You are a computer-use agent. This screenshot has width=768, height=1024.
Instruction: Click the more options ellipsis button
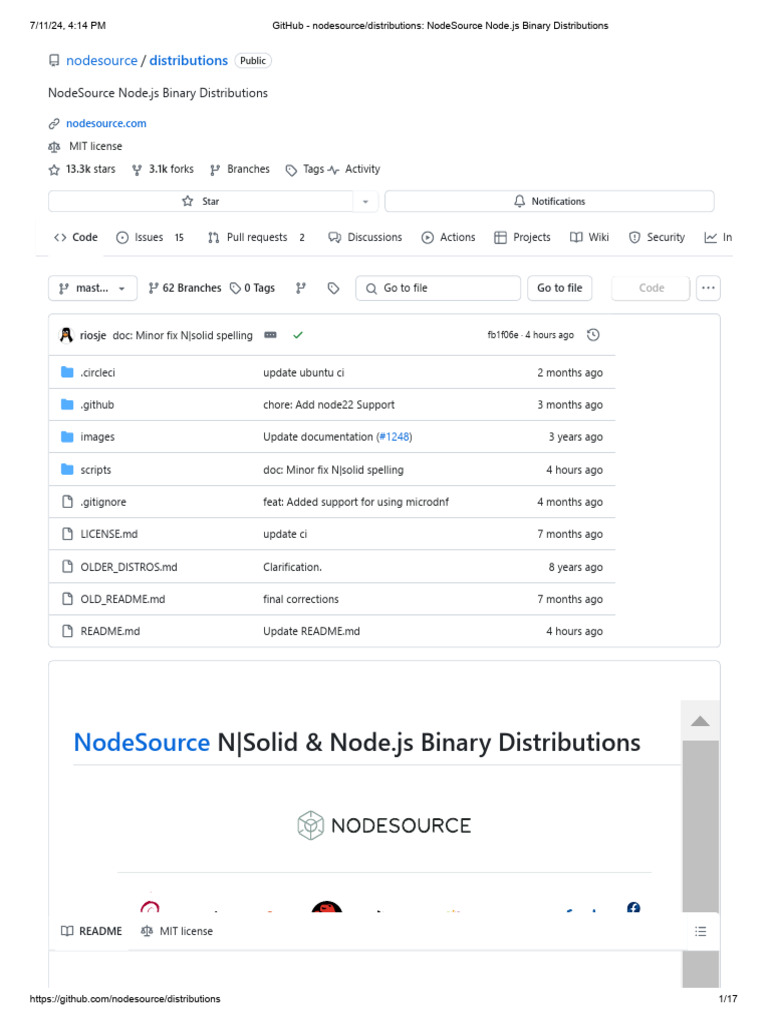tap(708, 288)
